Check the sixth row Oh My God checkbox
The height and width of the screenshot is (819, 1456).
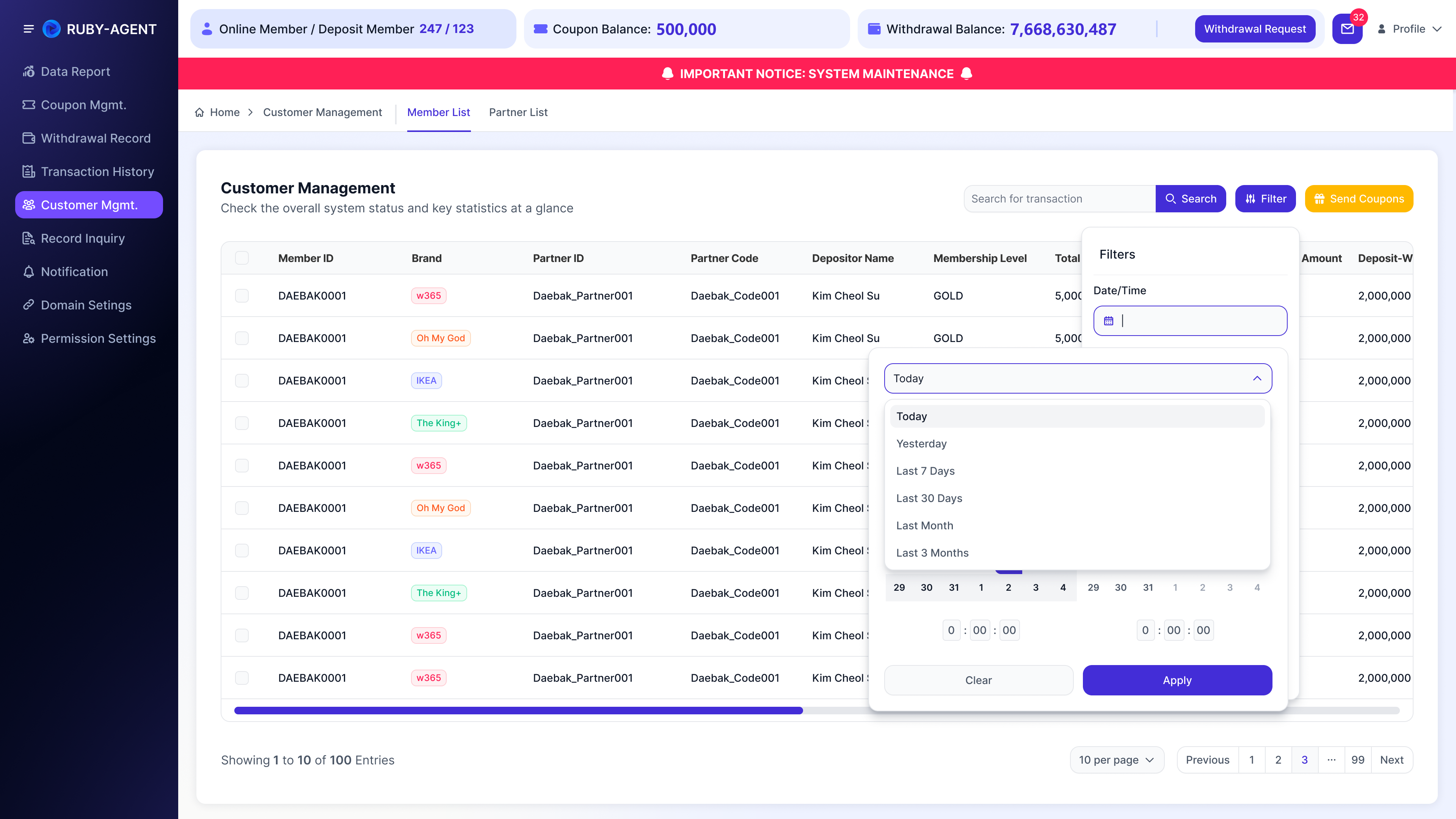click(x=242, y=508)
